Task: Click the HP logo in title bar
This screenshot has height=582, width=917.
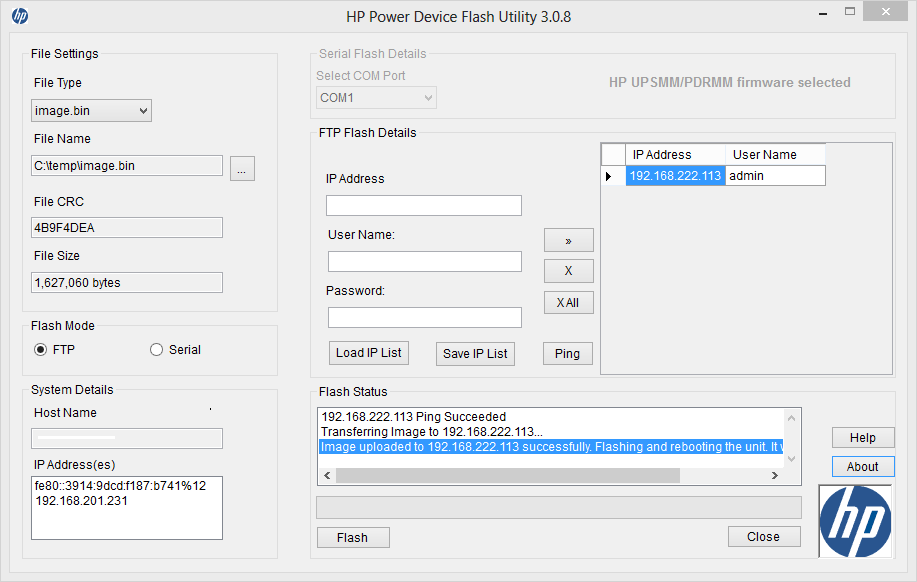Action: 20,16
